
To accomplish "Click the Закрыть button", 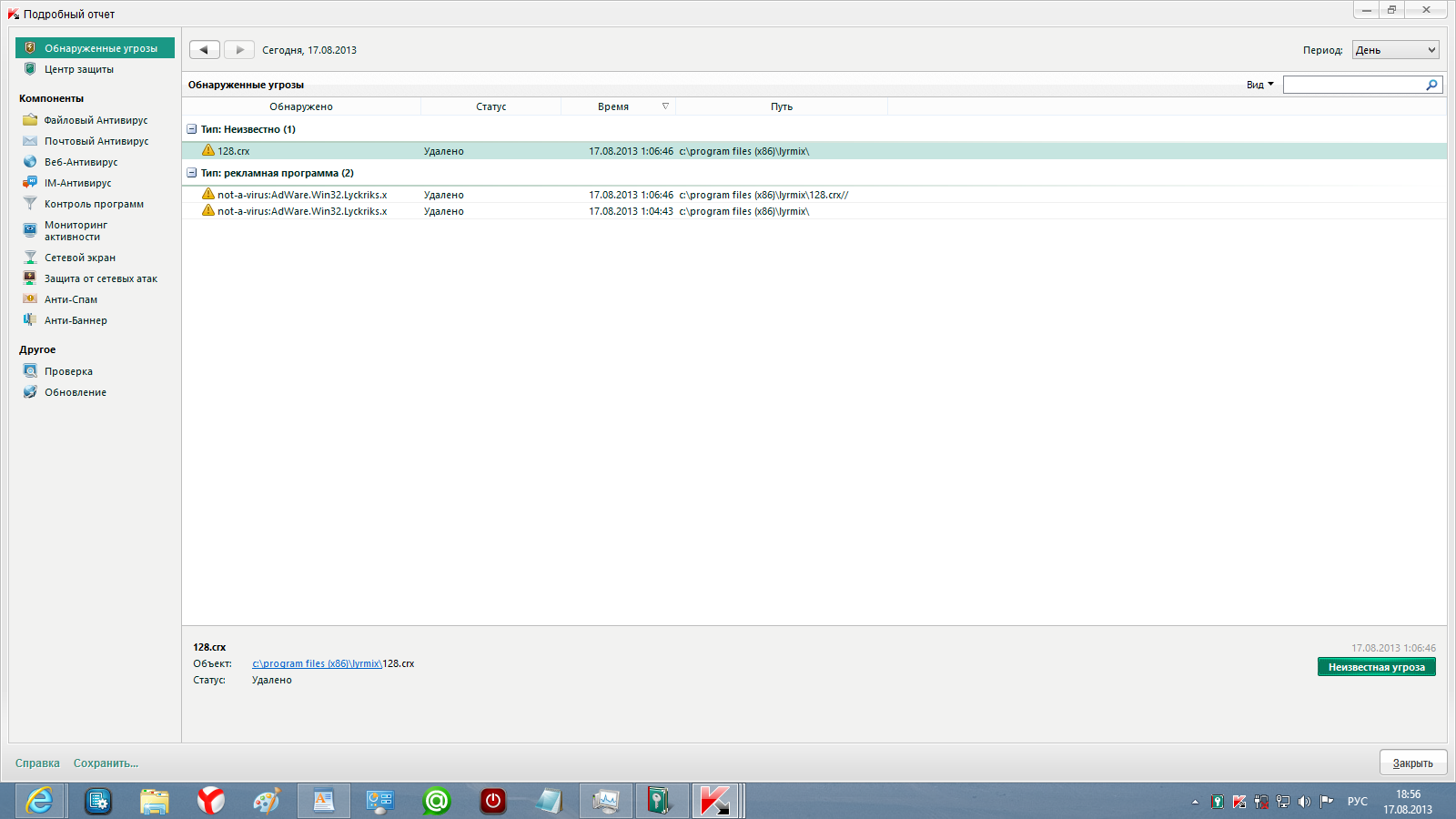I will (x=1413, y=763).
